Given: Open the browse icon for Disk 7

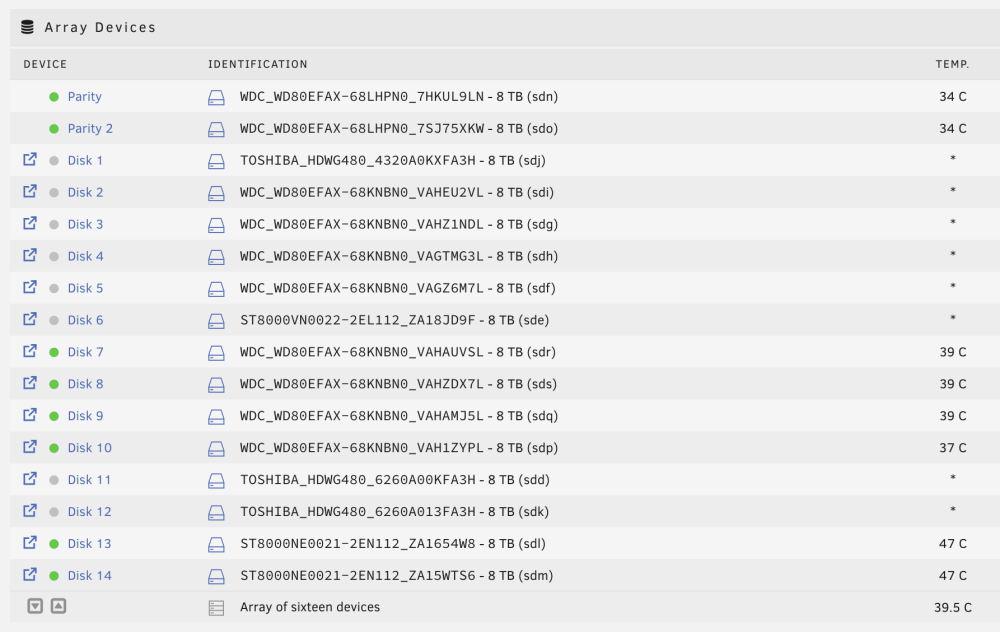Looking at the screenshot, I should 30,351.
